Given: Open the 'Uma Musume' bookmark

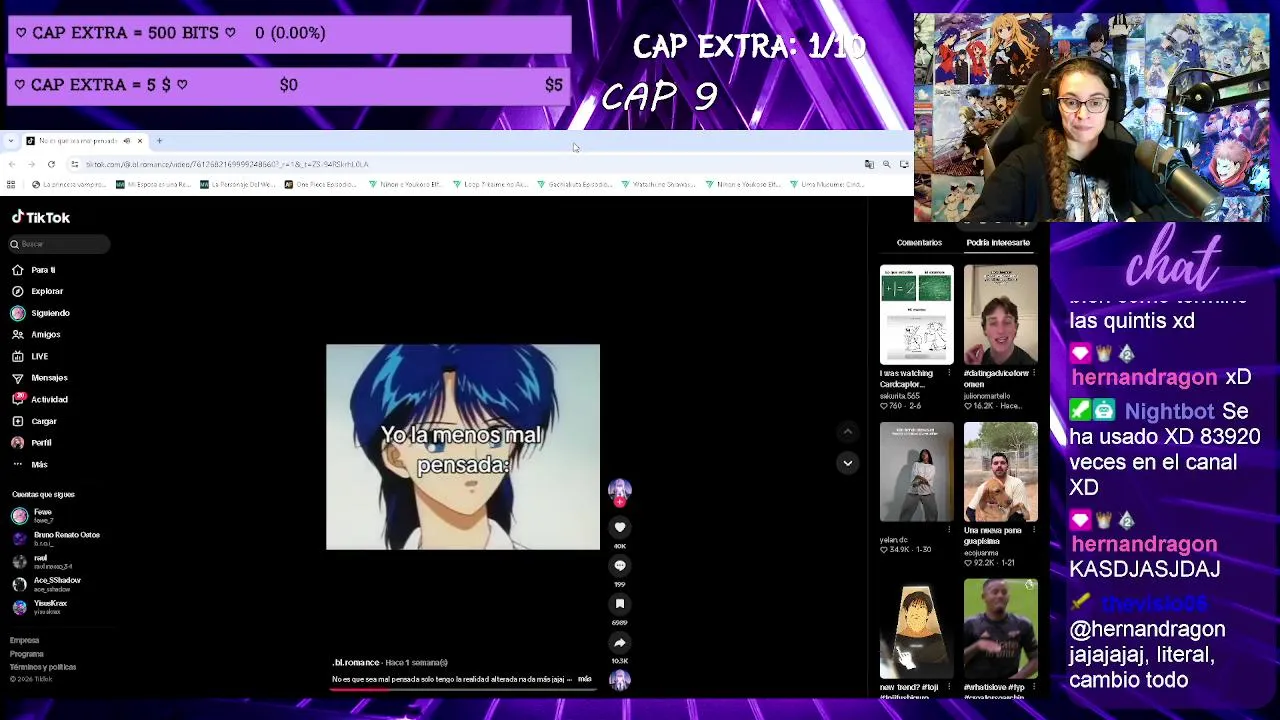Looking at the screenshot, I should click(827, 184).
